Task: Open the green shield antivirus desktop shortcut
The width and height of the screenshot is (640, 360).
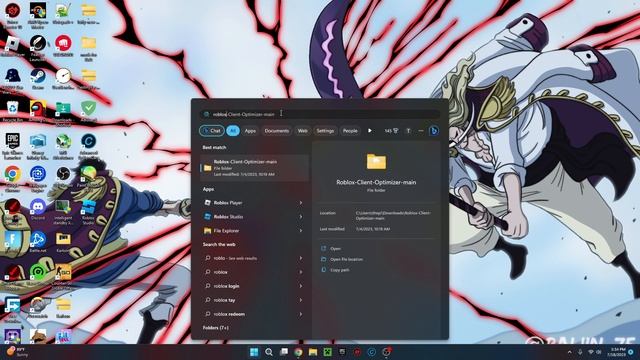Action: pos(88,111)
